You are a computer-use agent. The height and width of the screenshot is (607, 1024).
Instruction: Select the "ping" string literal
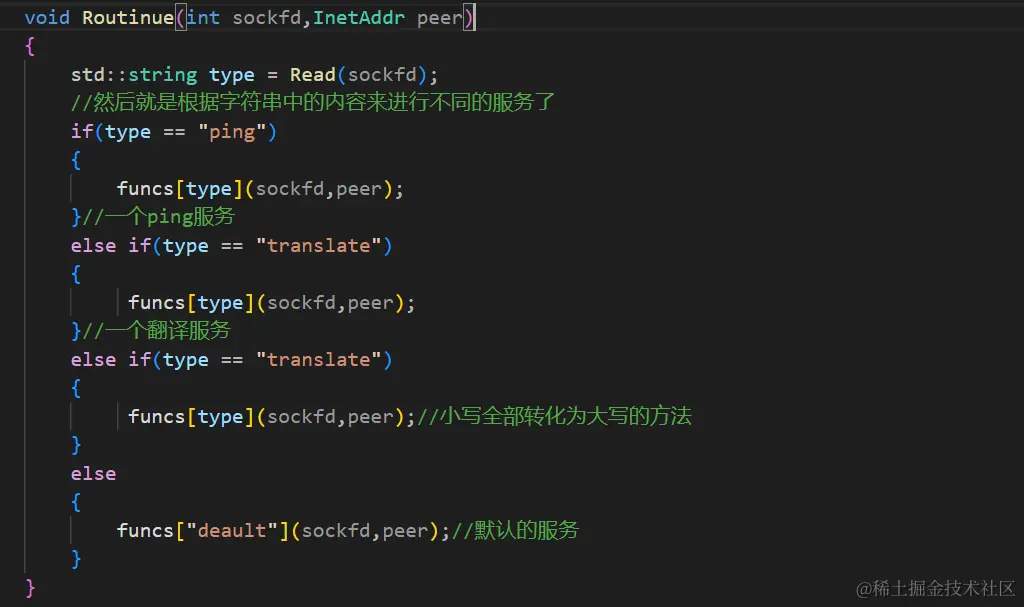tap(232, 132)
